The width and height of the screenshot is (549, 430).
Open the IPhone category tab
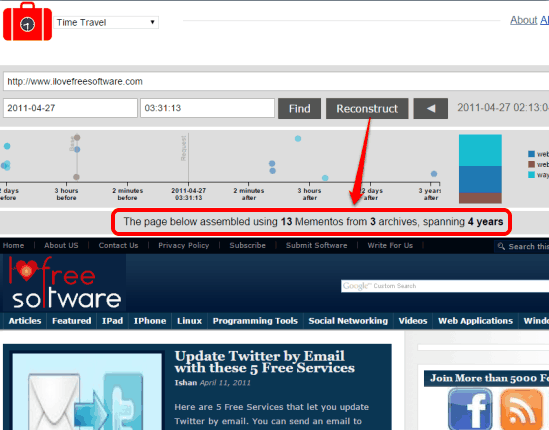pos(150,321)
